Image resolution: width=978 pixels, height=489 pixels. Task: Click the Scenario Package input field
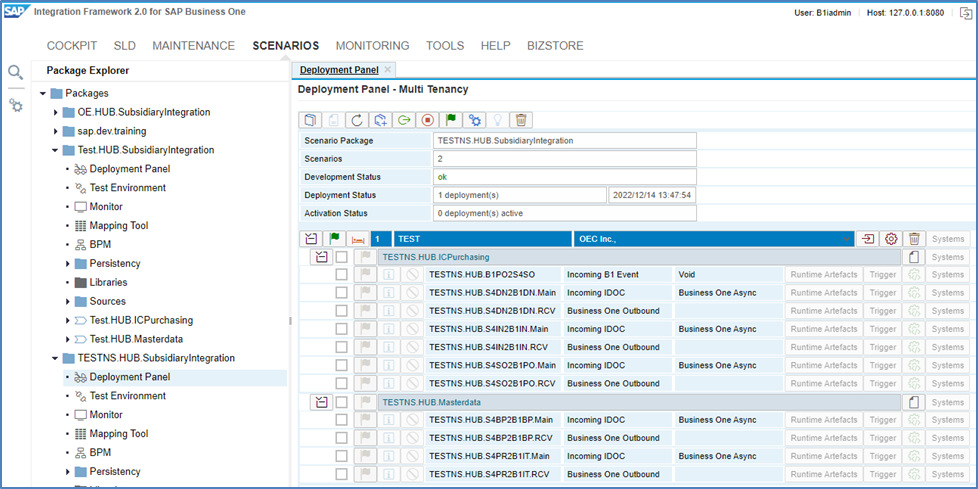tap(563, 141)
